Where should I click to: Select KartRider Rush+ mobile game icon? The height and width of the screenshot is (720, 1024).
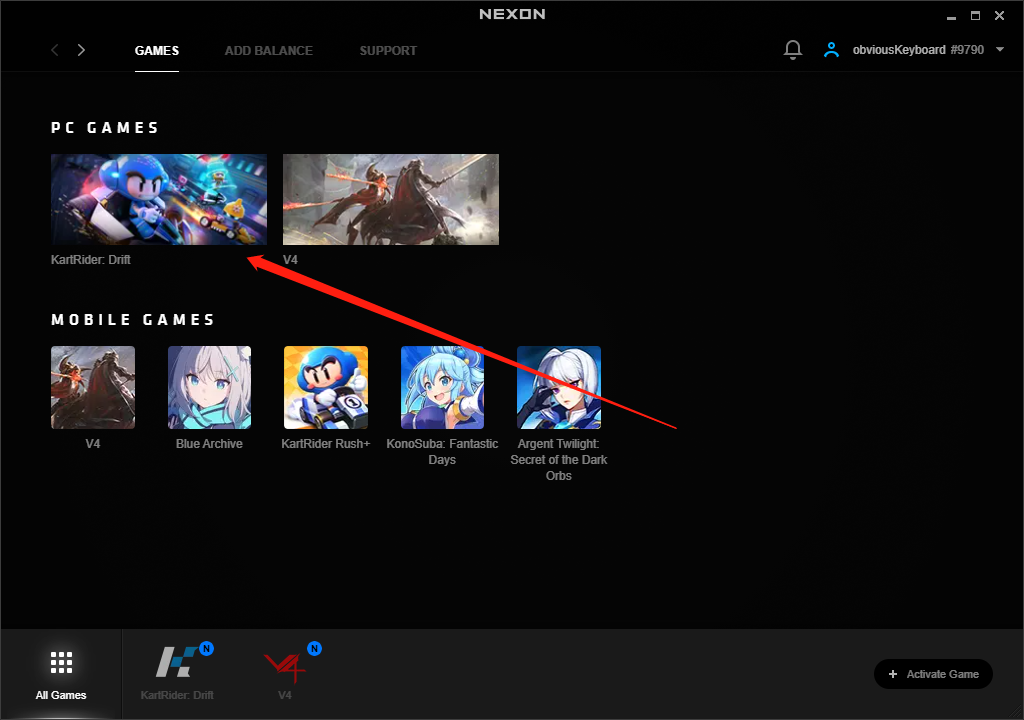(x=326, y=387)
